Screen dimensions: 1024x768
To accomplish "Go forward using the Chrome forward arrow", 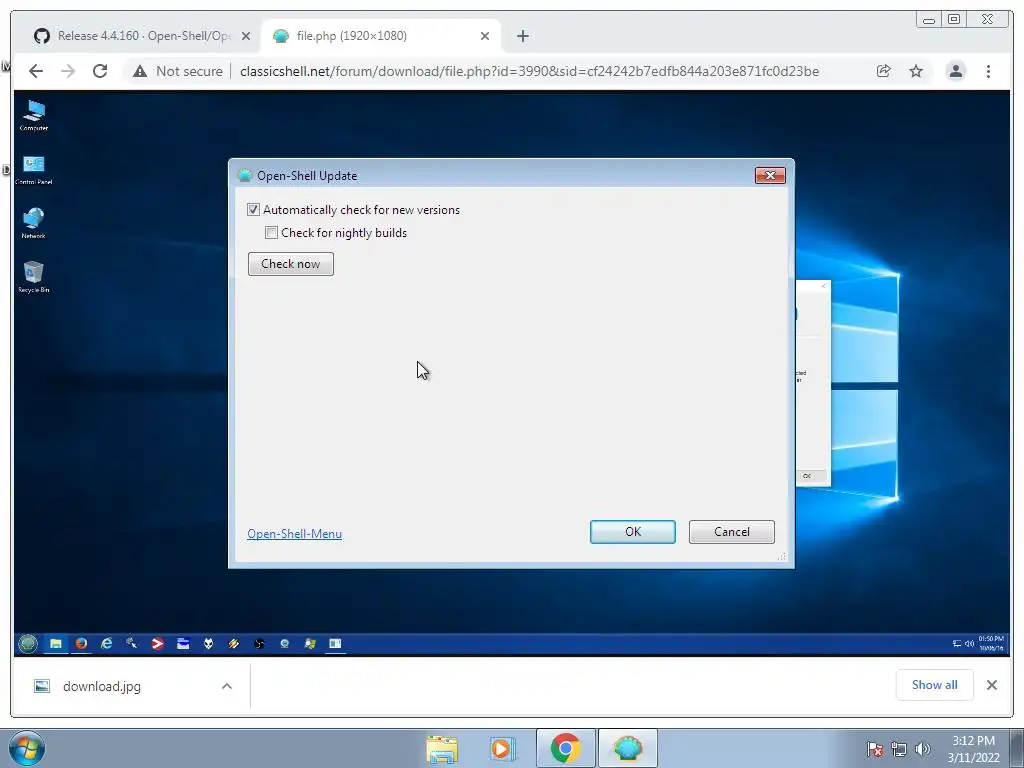I will tap(68, 71).
